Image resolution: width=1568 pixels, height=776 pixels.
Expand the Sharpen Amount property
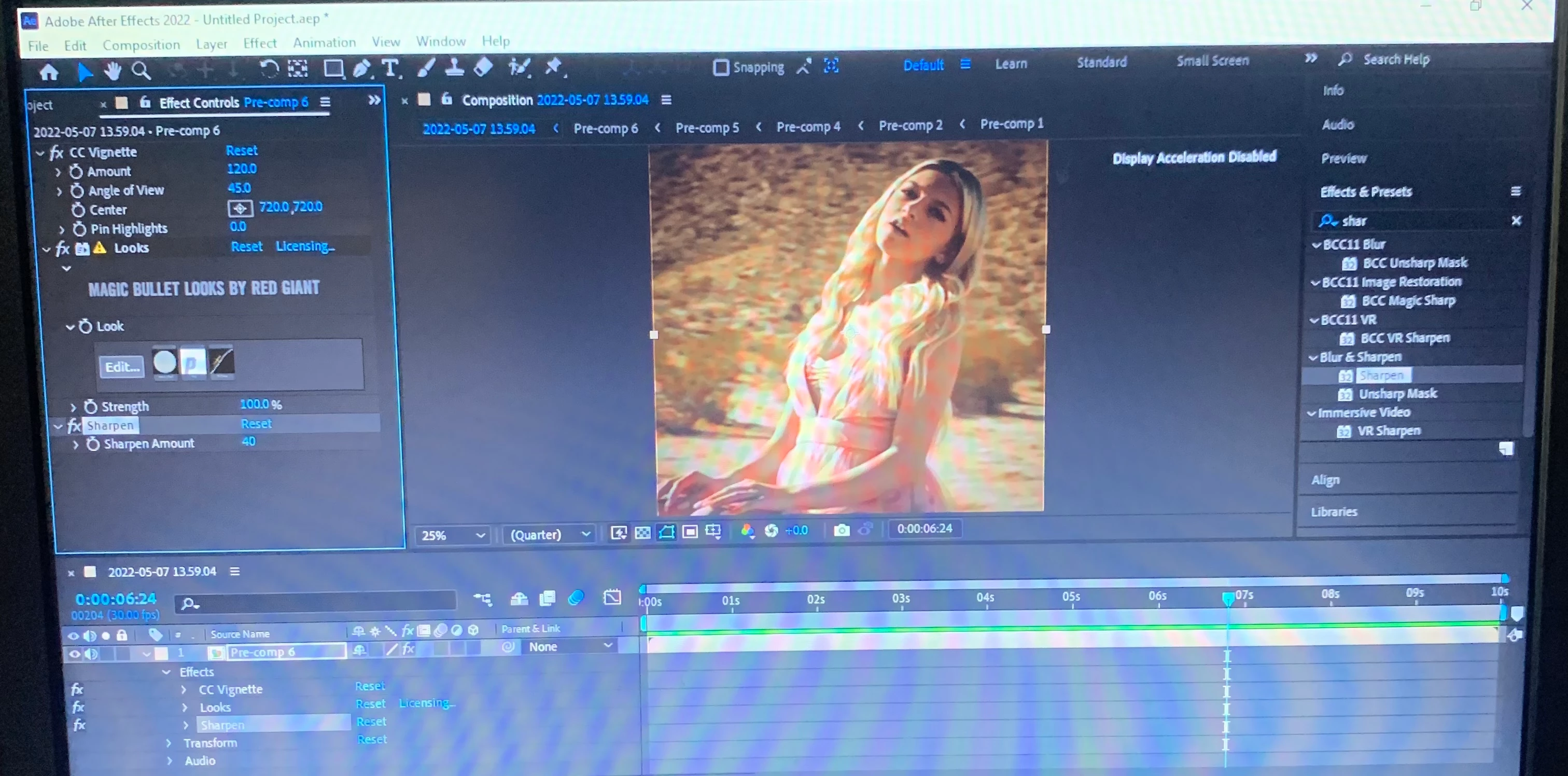tap(76, 445)
